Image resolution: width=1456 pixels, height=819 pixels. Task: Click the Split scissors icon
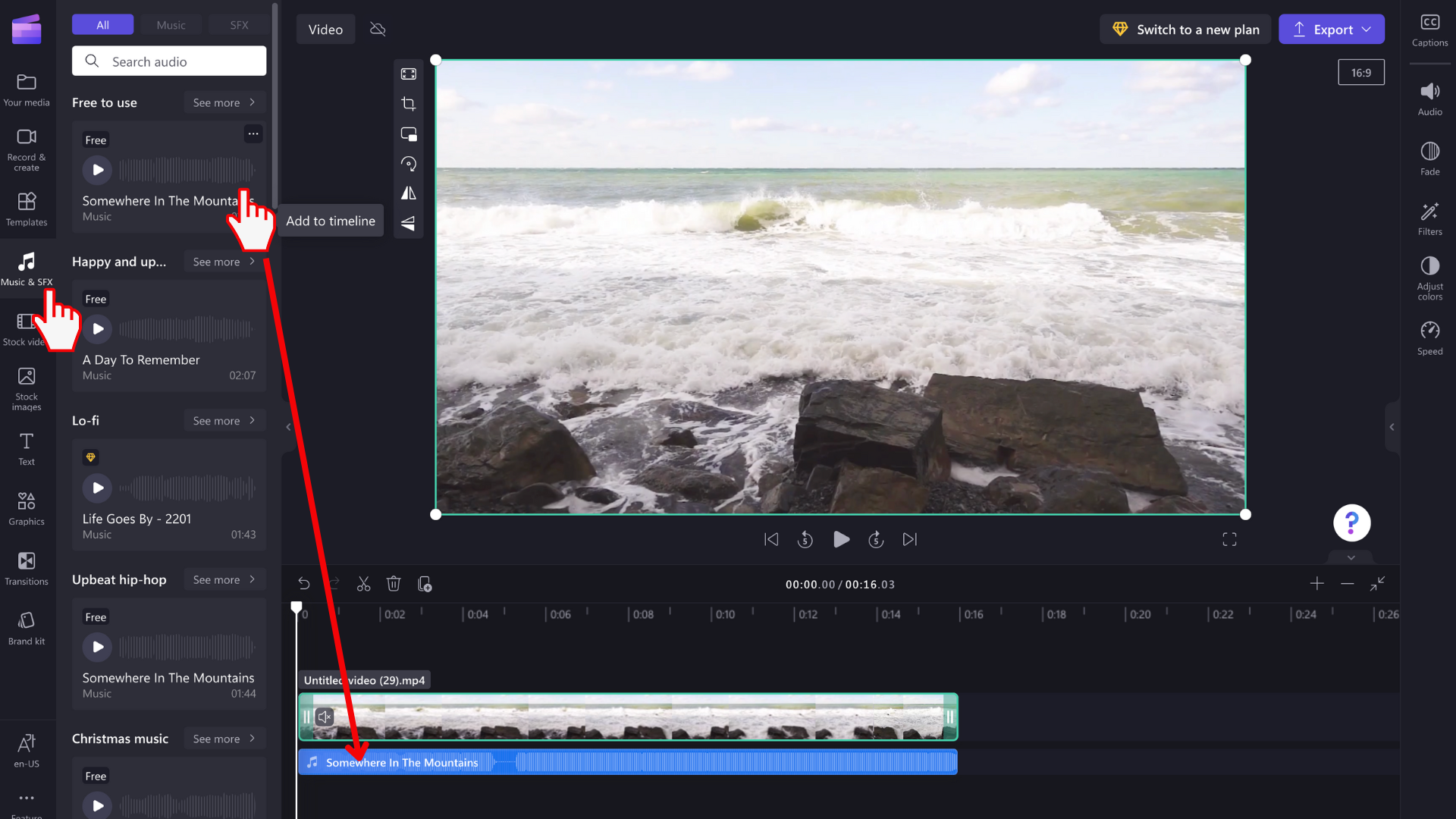click(364, 584)
